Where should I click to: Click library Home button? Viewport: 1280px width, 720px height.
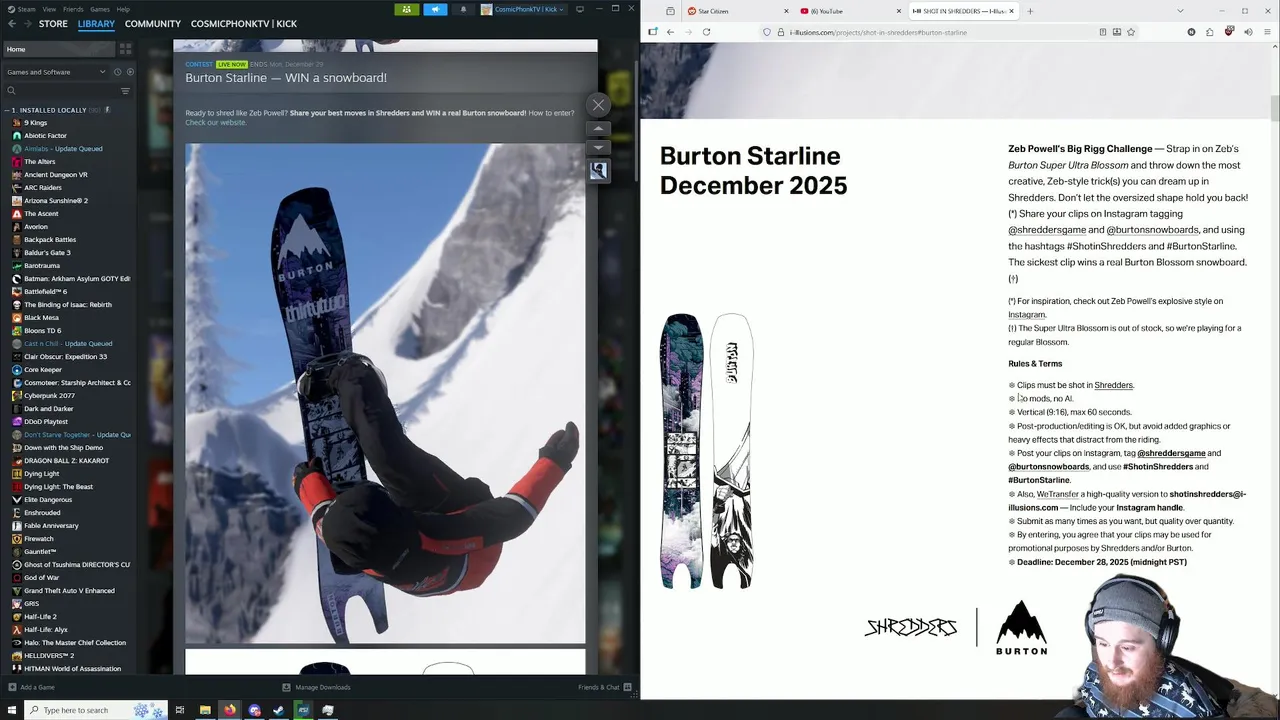tap(58, 49)
